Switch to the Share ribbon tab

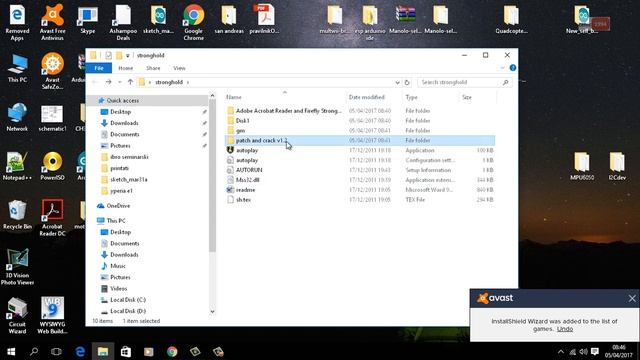pyautogui.click(x=153, y=68)
